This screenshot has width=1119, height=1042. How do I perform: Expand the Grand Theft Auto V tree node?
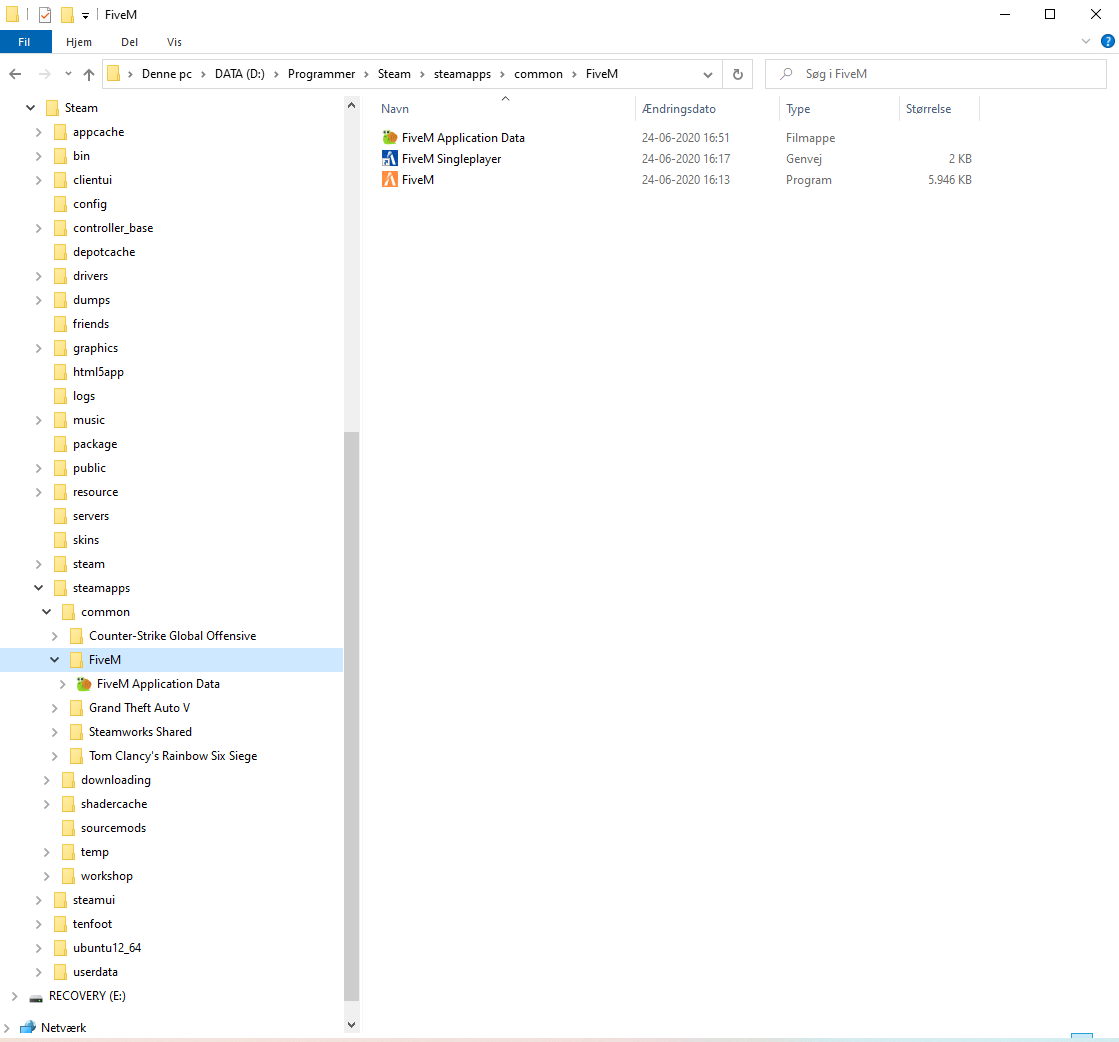click(x=55, y=707)
